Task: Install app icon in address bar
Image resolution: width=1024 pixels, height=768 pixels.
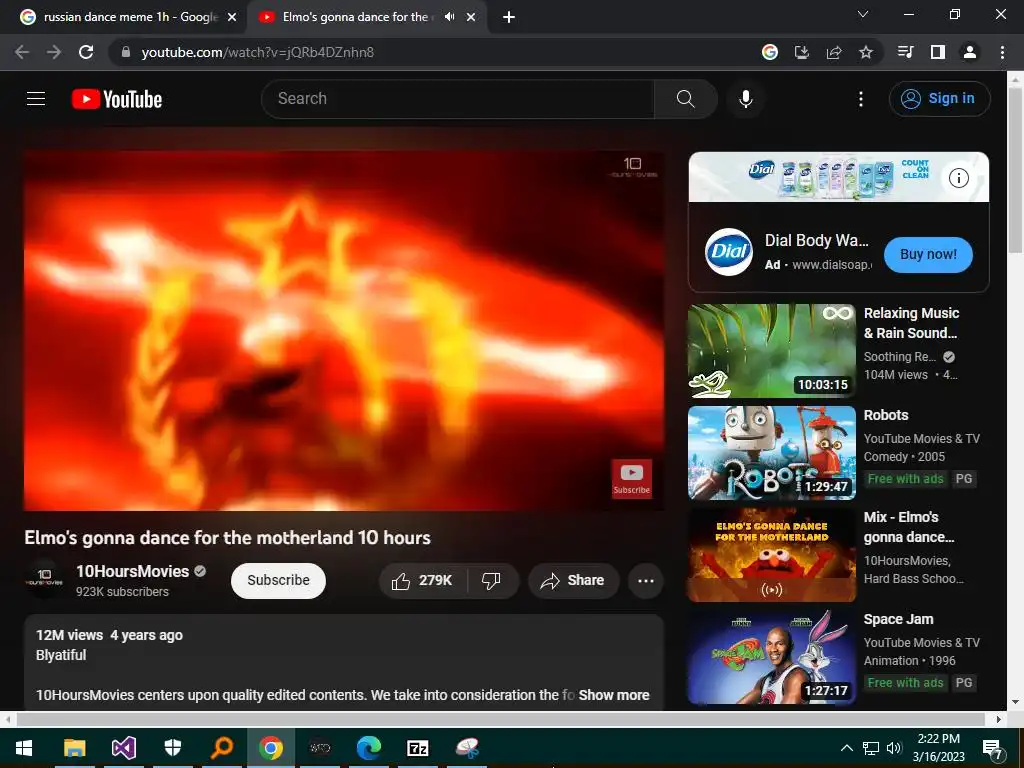Action: tap(802, 52)
